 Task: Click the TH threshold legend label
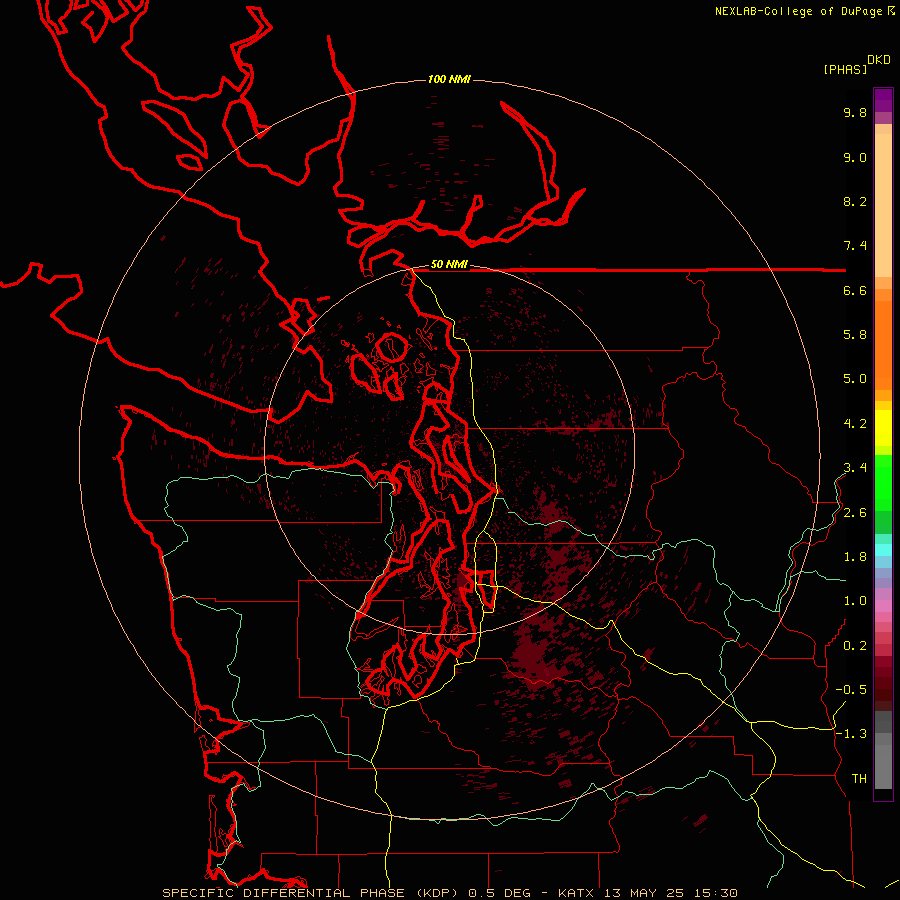point(859,779)
